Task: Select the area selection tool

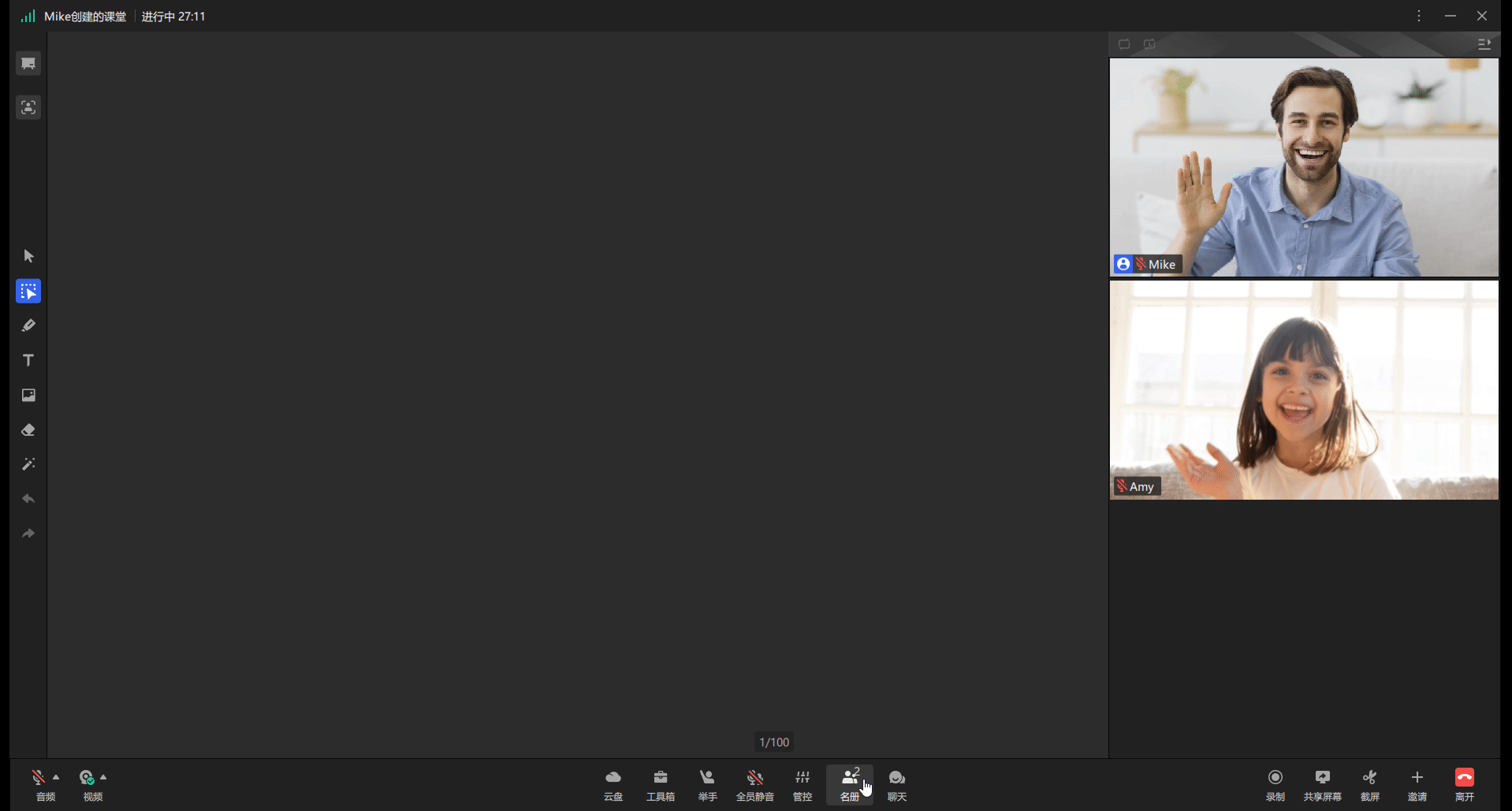Action: pos(28,292)
